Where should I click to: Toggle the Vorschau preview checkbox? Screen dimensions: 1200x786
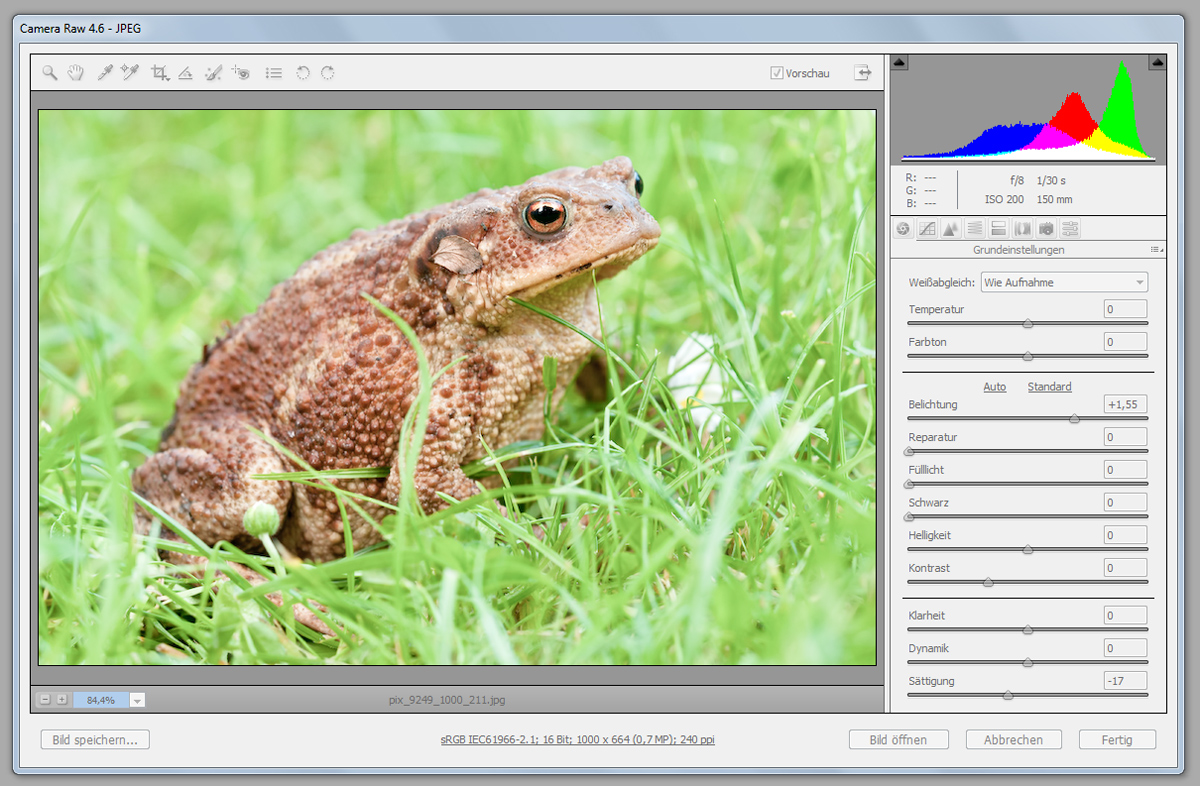[x=776, y=73]
